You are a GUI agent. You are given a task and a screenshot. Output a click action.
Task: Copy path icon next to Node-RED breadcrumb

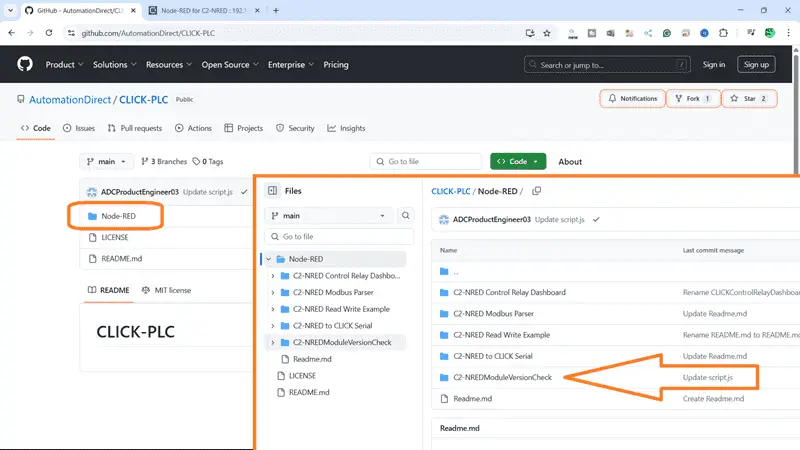coord(536,191)
